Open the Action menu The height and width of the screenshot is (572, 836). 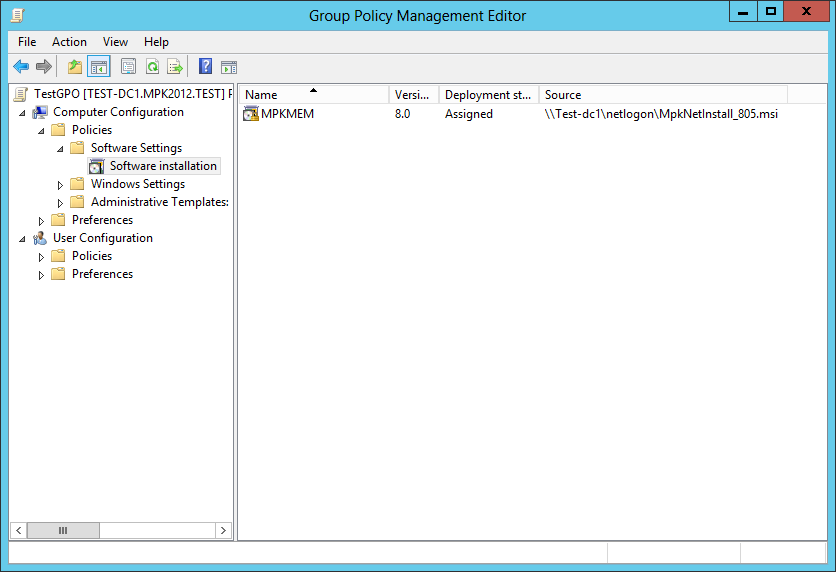point(69,42)
